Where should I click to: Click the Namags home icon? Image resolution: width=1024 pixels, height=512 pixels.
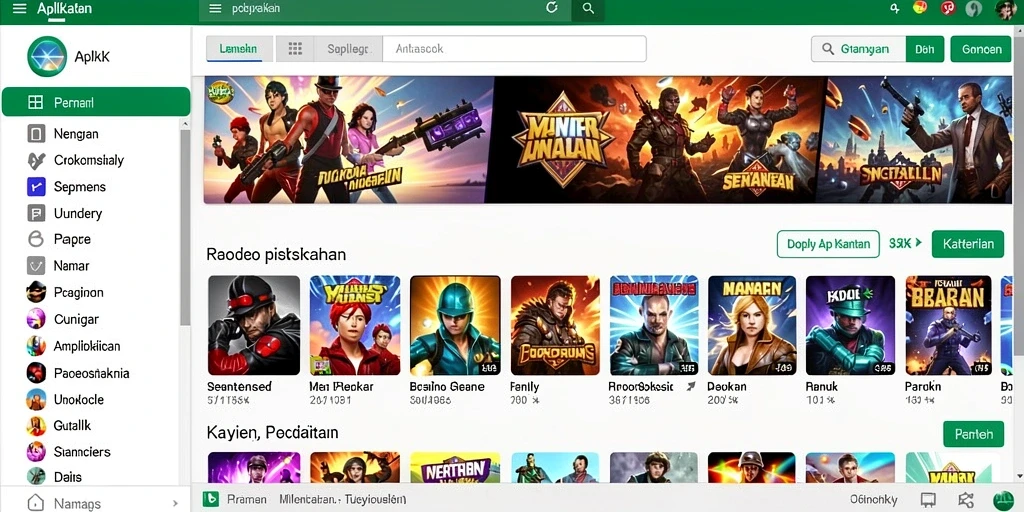tap(36, 504)
